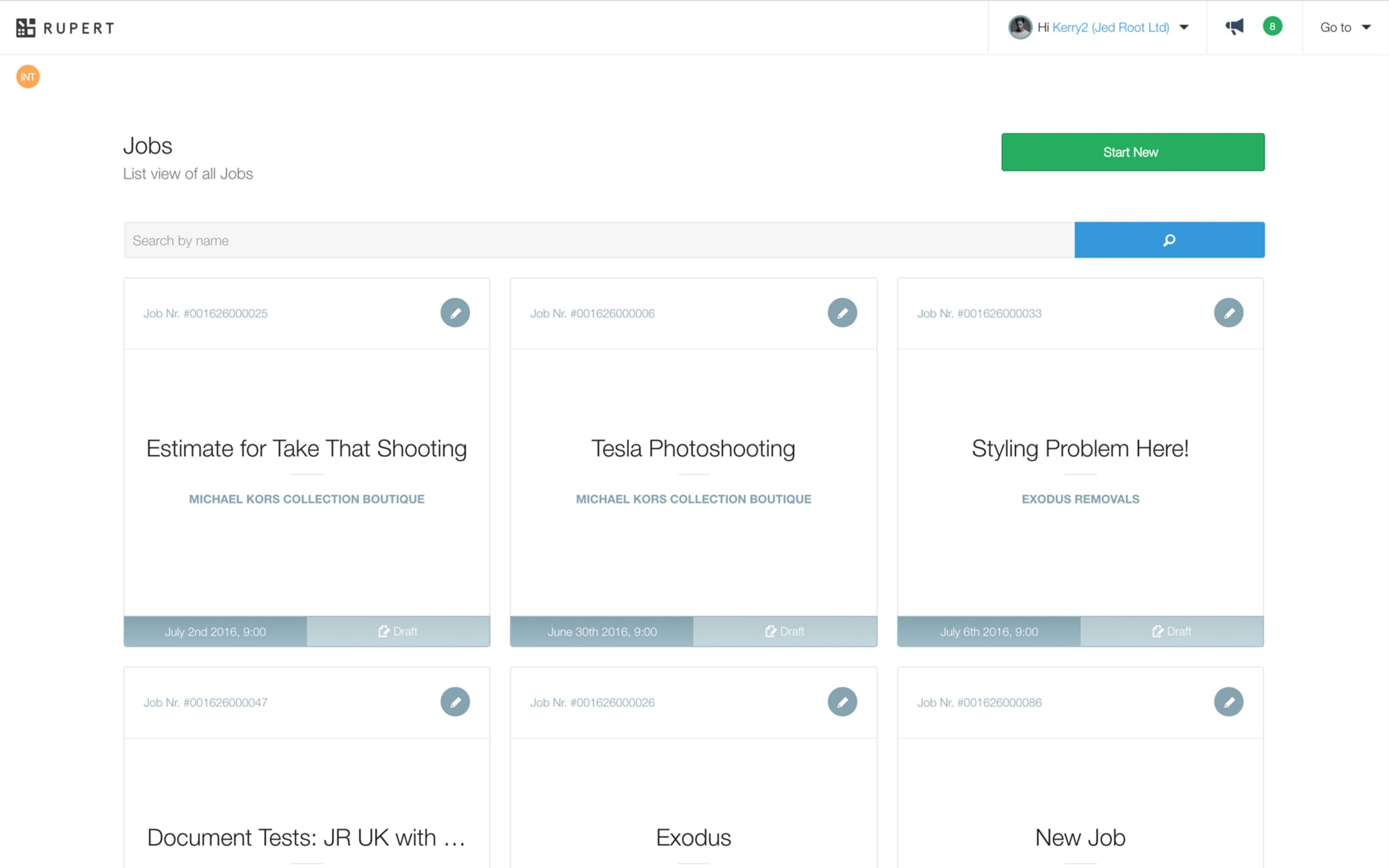Click the Kerry2 (Jed Root Ltd) link
This screenshot has width=1389, height=868.
(x=1111, y=27)
